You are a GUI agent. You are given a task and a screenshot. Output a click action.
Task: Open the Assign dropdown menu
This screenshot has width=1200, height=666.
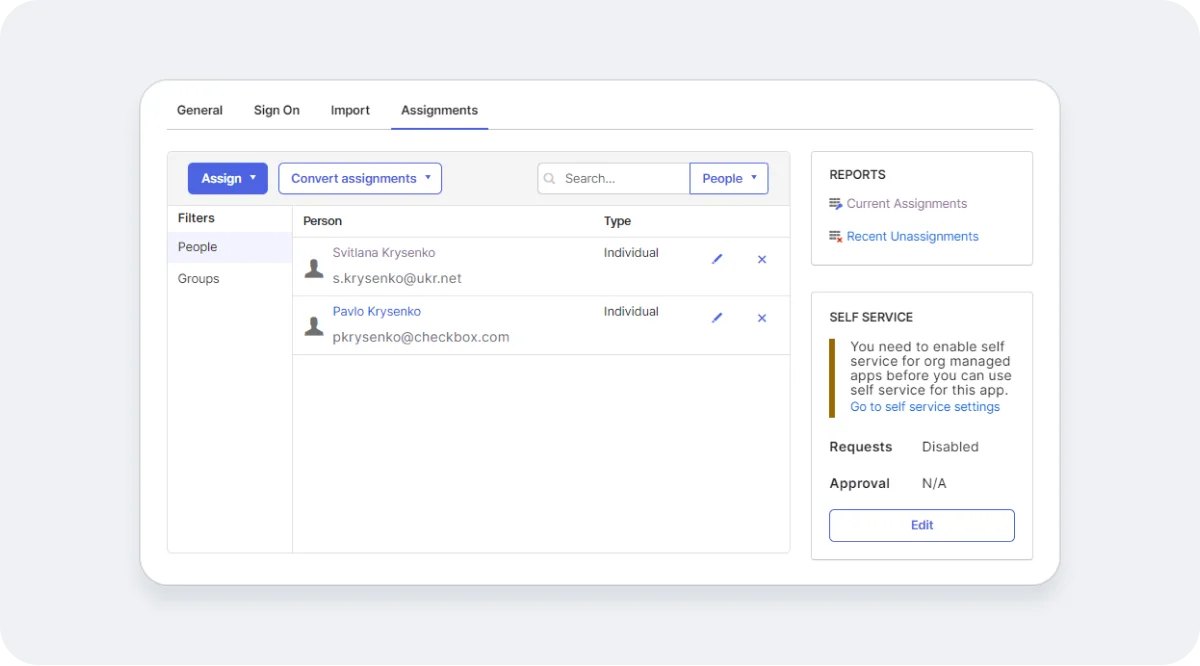click(227, 178)
